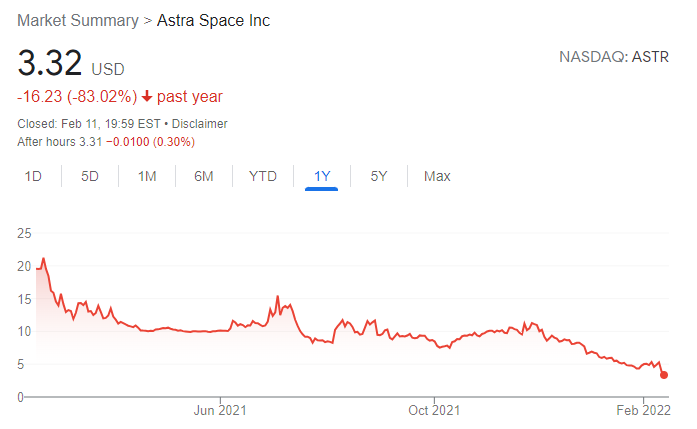The image size is (697, 429).
Task: Select the 1D time range tab
Action: point(33,176)
